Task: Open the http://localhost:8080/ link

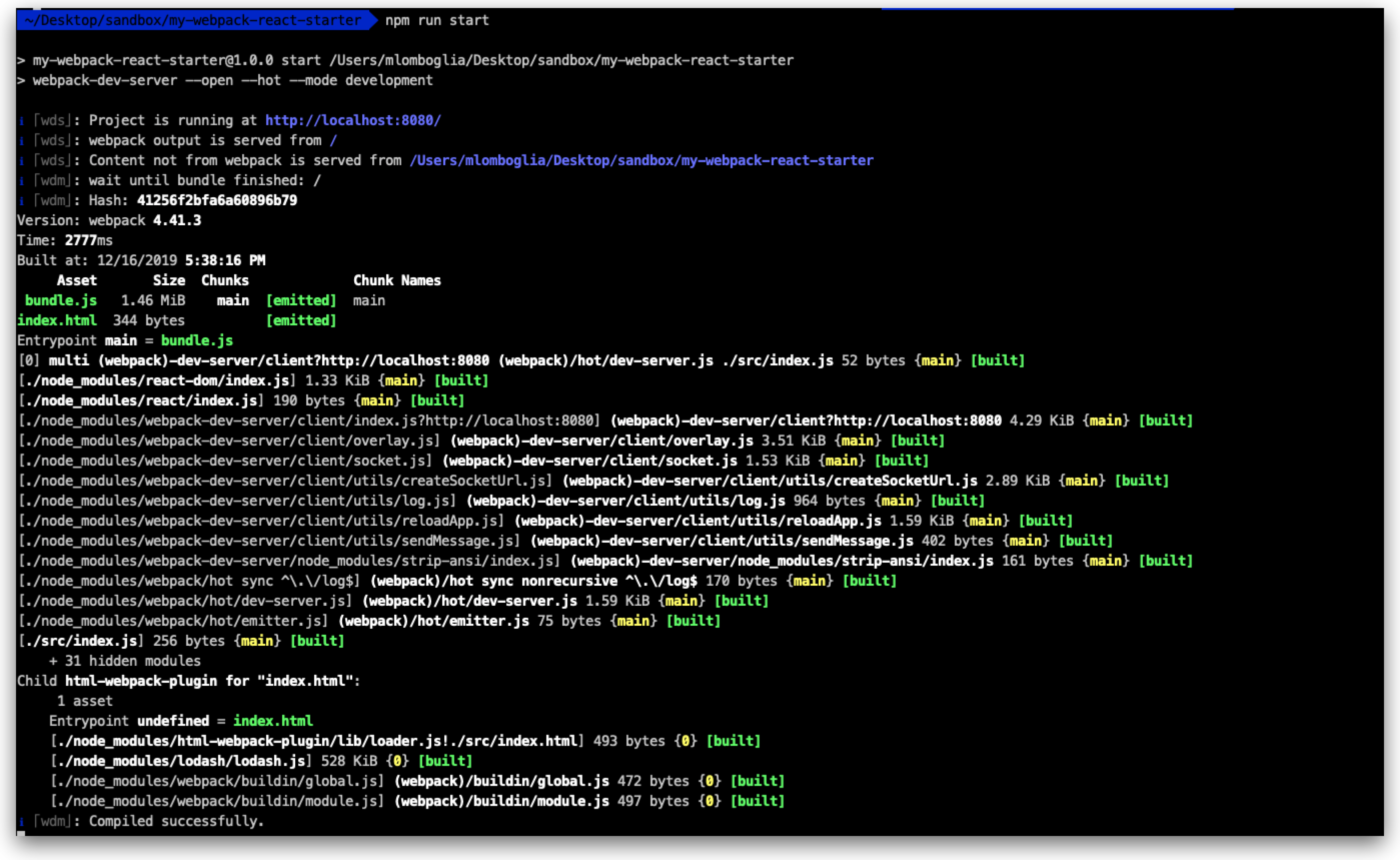Action: tap(352, 120)
